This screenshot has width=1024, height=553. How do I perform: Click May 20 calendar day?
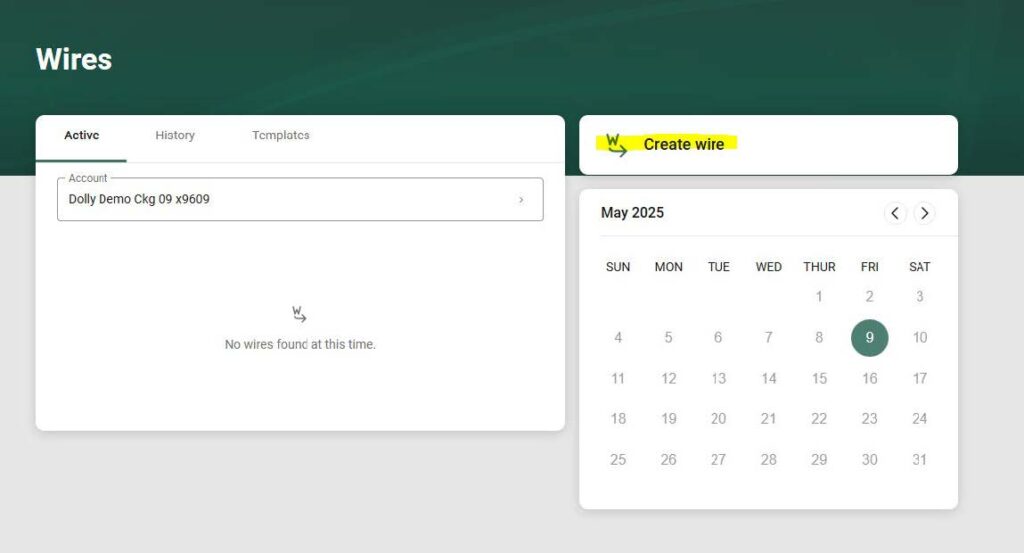coord(718,419)
